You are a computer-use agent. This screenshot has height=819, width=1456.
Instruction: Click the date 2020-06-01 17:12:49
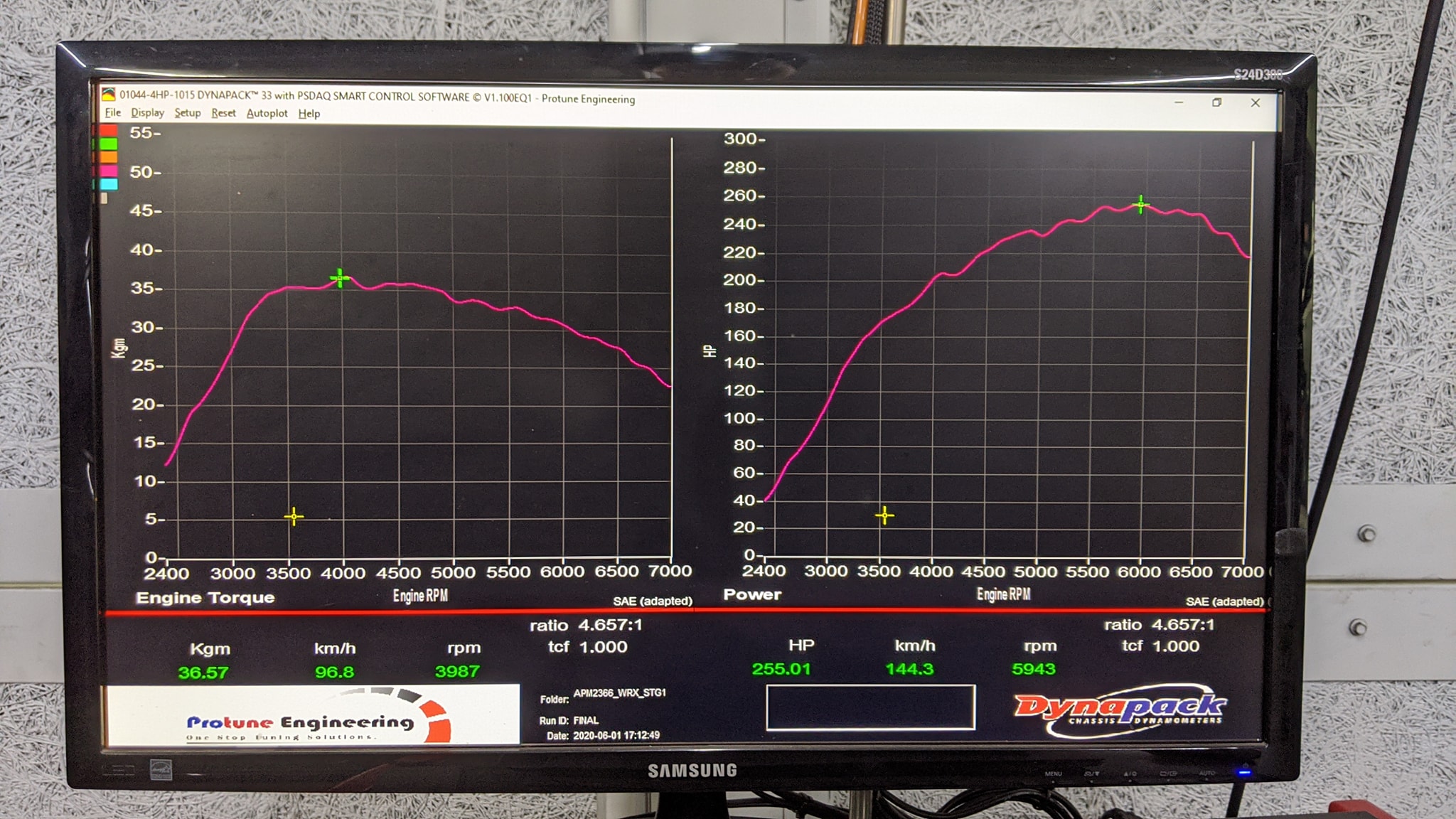click(616, 735)
